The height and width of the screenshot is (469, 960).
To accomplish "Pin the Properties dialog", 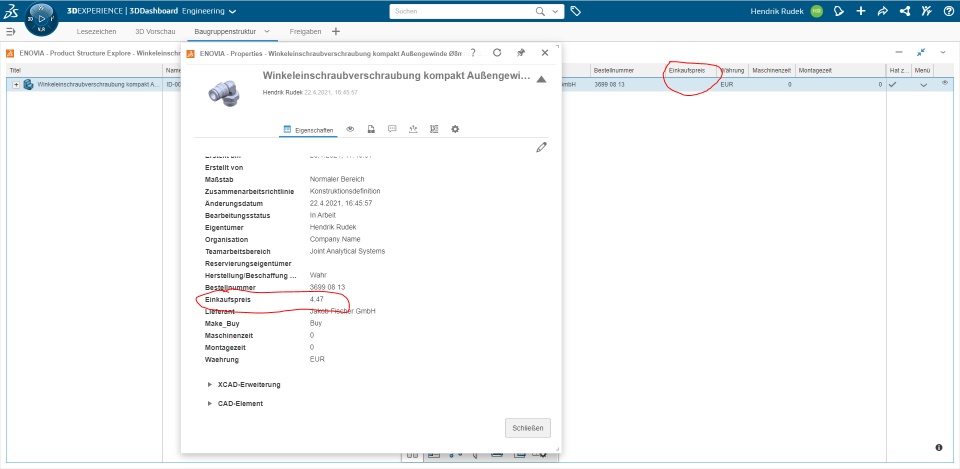I will tap(521, 53).
